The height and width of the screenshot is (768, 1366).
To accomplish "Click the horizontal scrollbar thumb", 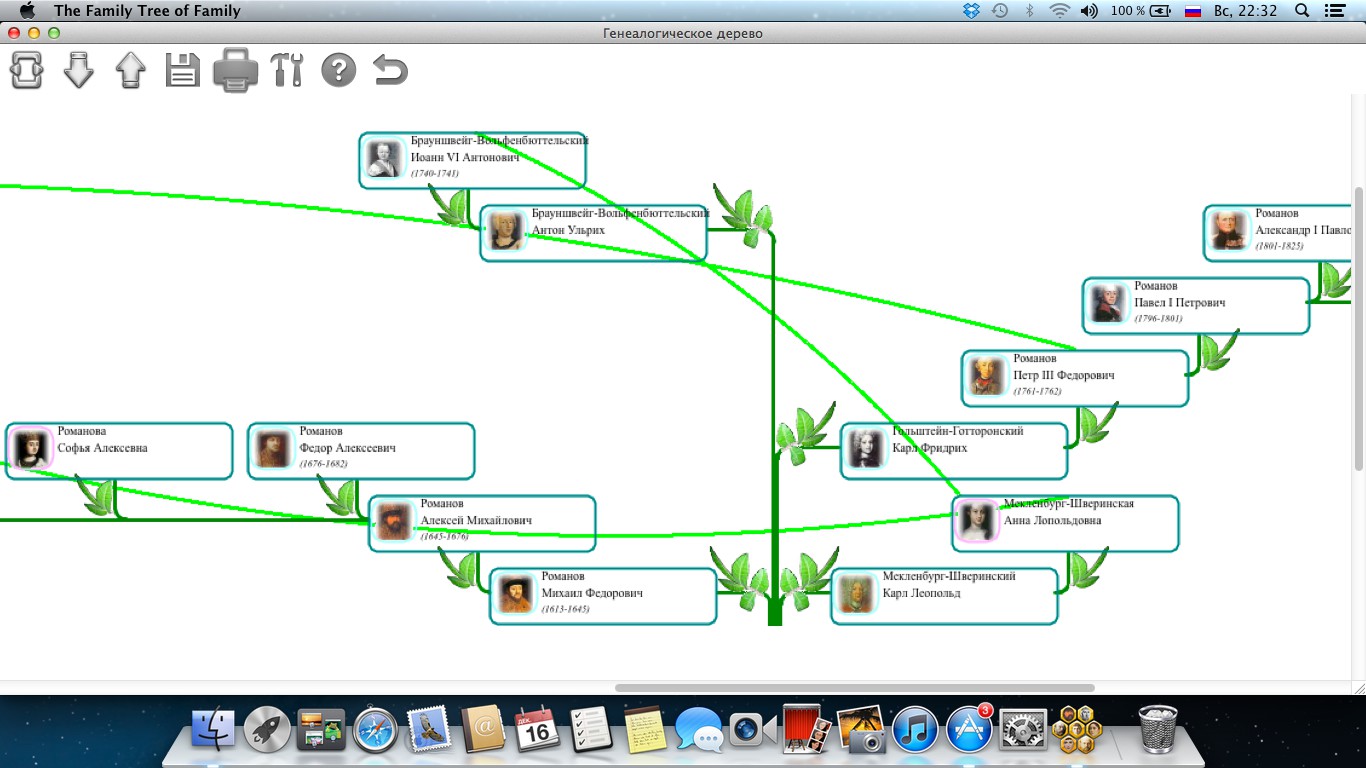I will tap(854, 688).
